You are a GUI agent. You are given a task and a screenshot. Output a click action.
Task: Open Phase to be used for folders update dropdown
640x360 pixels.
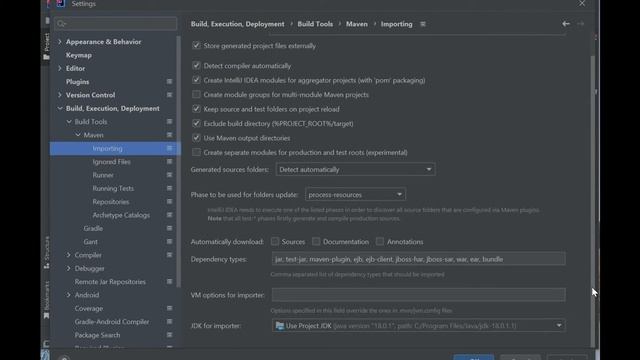[x=355, y=195]
